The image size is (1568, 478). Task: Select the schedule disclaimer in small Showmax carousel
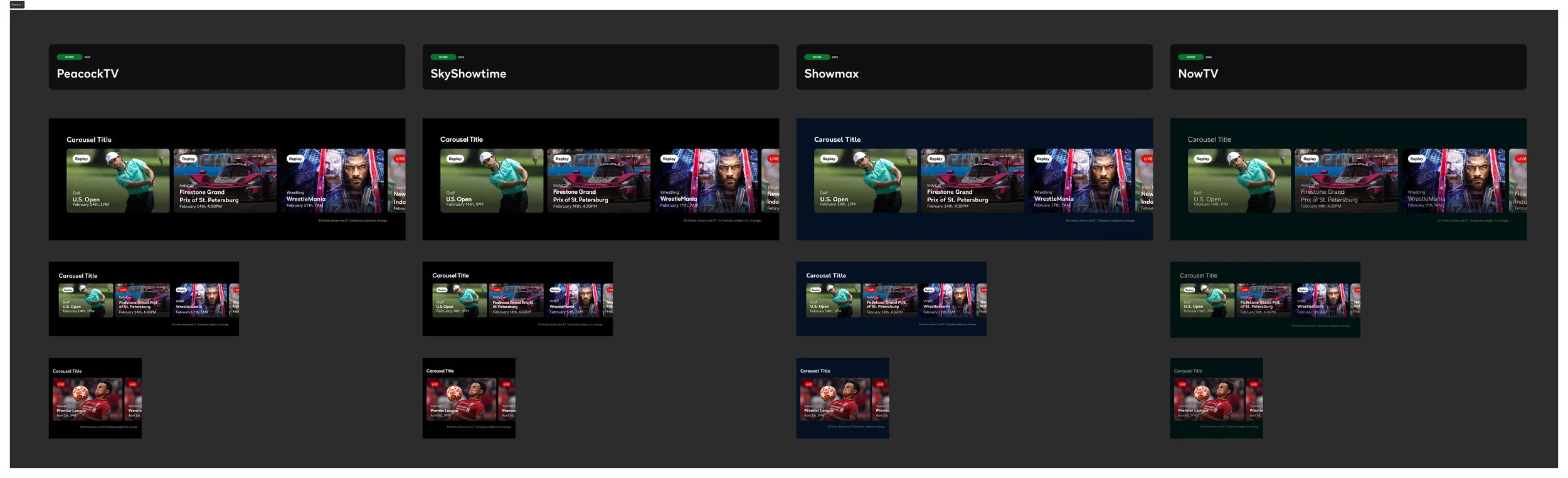(856, 427)
